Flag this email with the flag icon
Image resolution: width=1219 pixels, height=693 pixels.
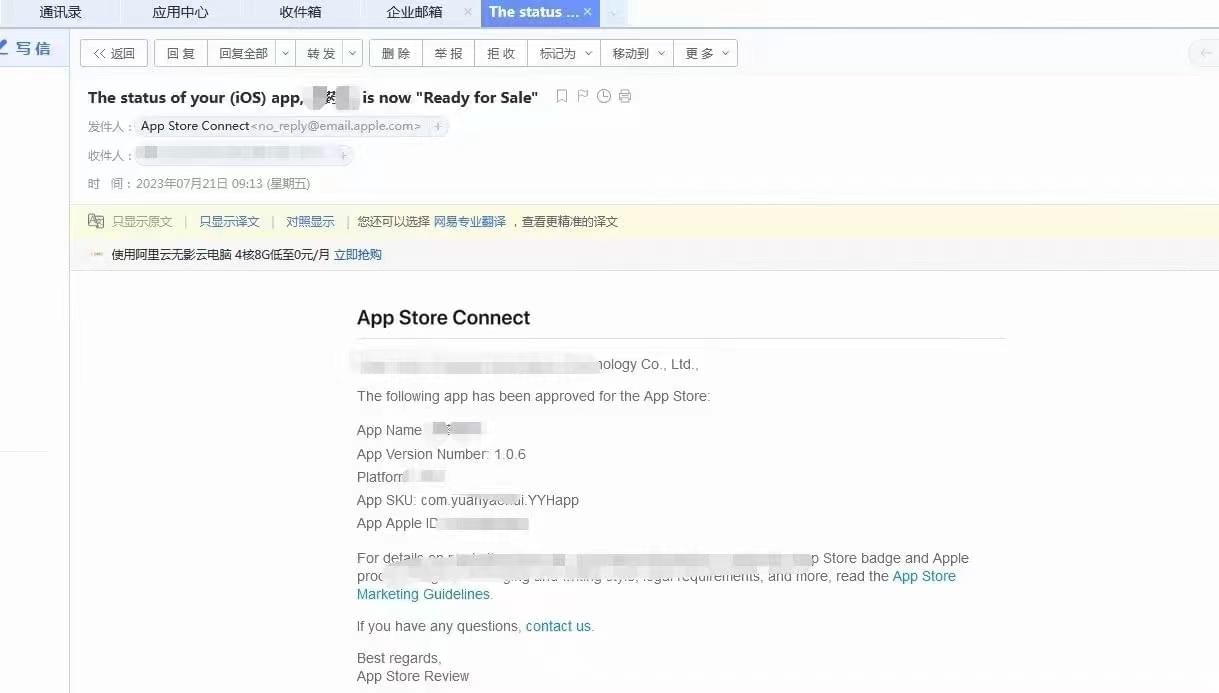[583, 96]
